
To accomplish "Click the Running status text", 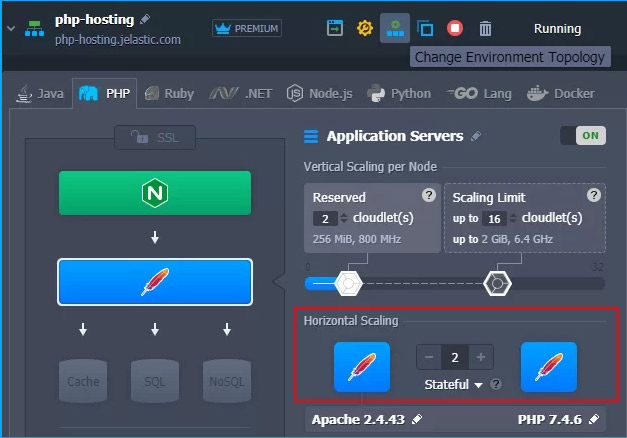I will point(557,29).
